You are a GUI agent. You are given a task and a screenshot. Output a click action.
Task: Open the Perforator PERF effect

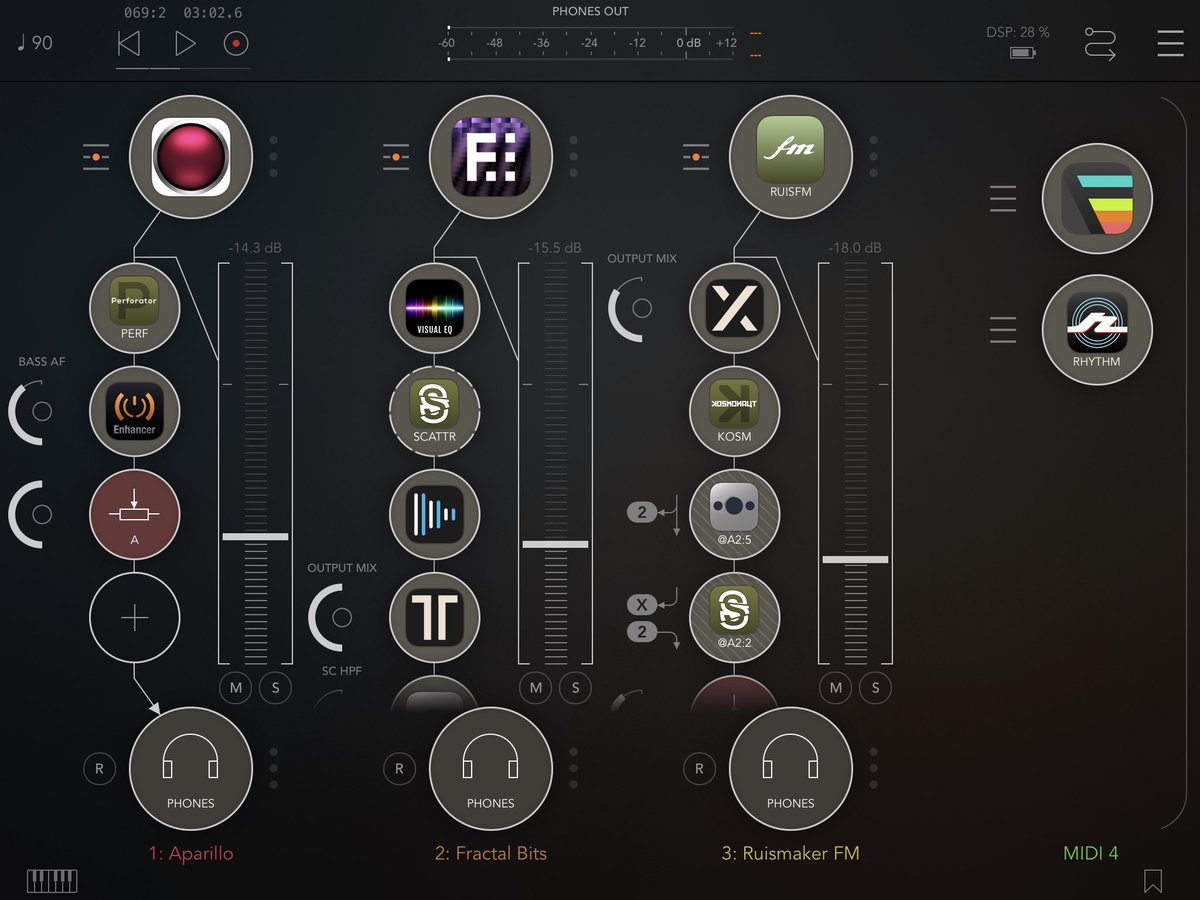point(135,308)
